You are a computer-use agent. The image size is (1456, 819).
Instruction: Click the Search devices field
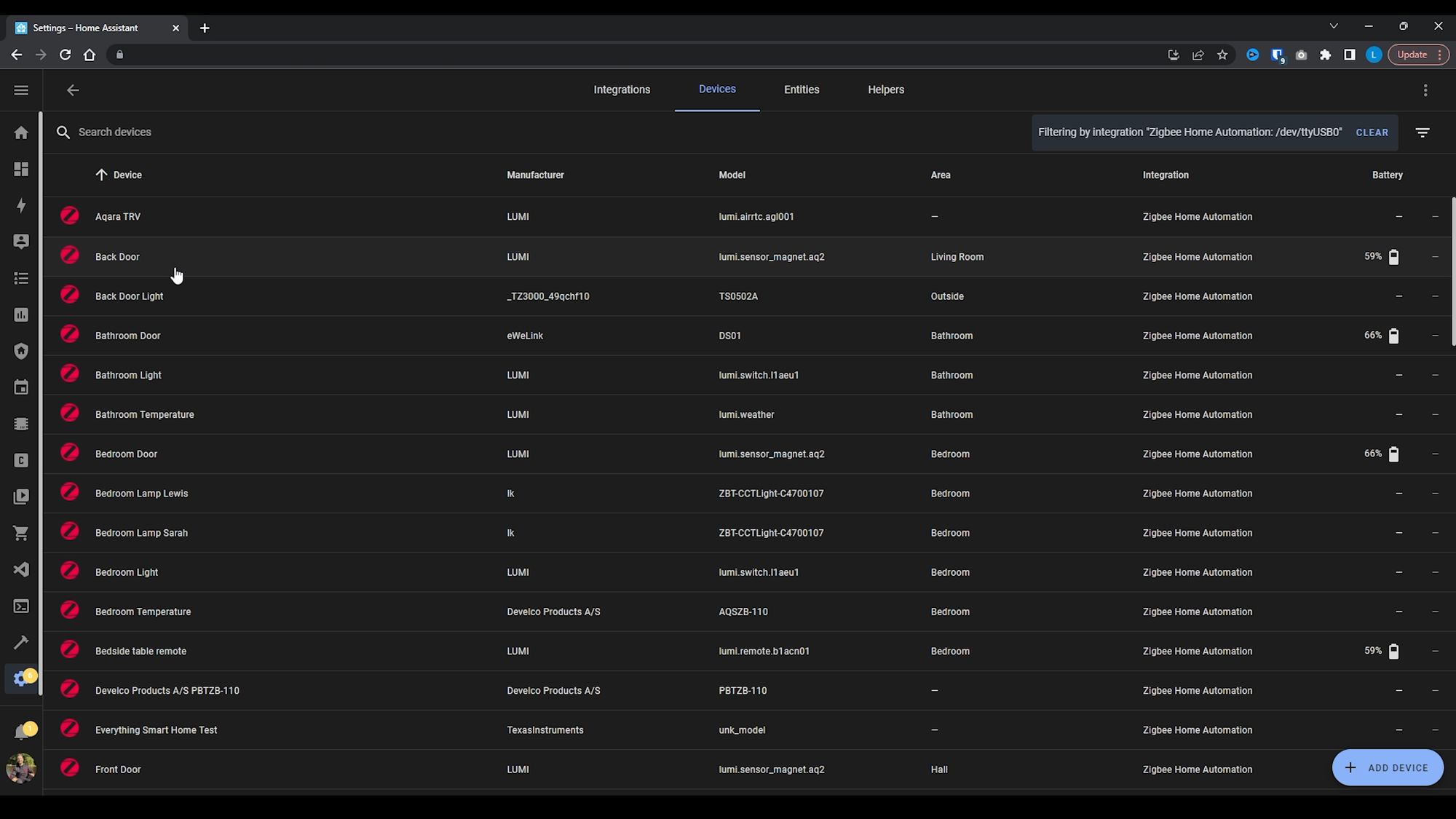point(539,132)
